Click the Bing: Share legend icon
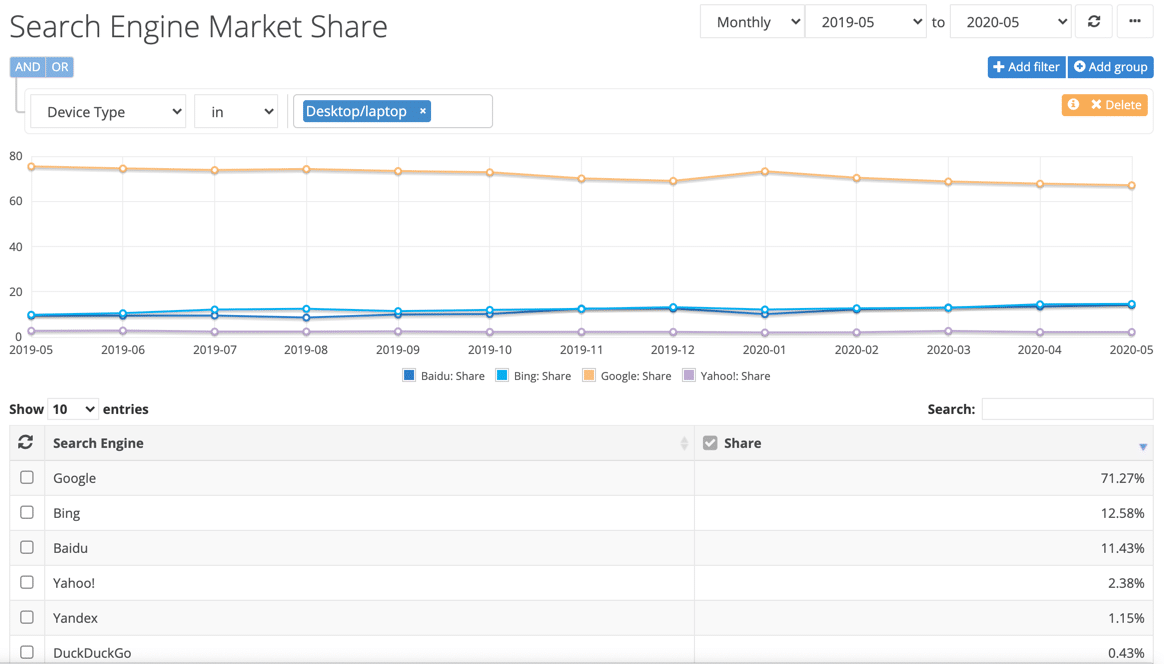Screen dimensions: 1164x664 coord(501,375)
